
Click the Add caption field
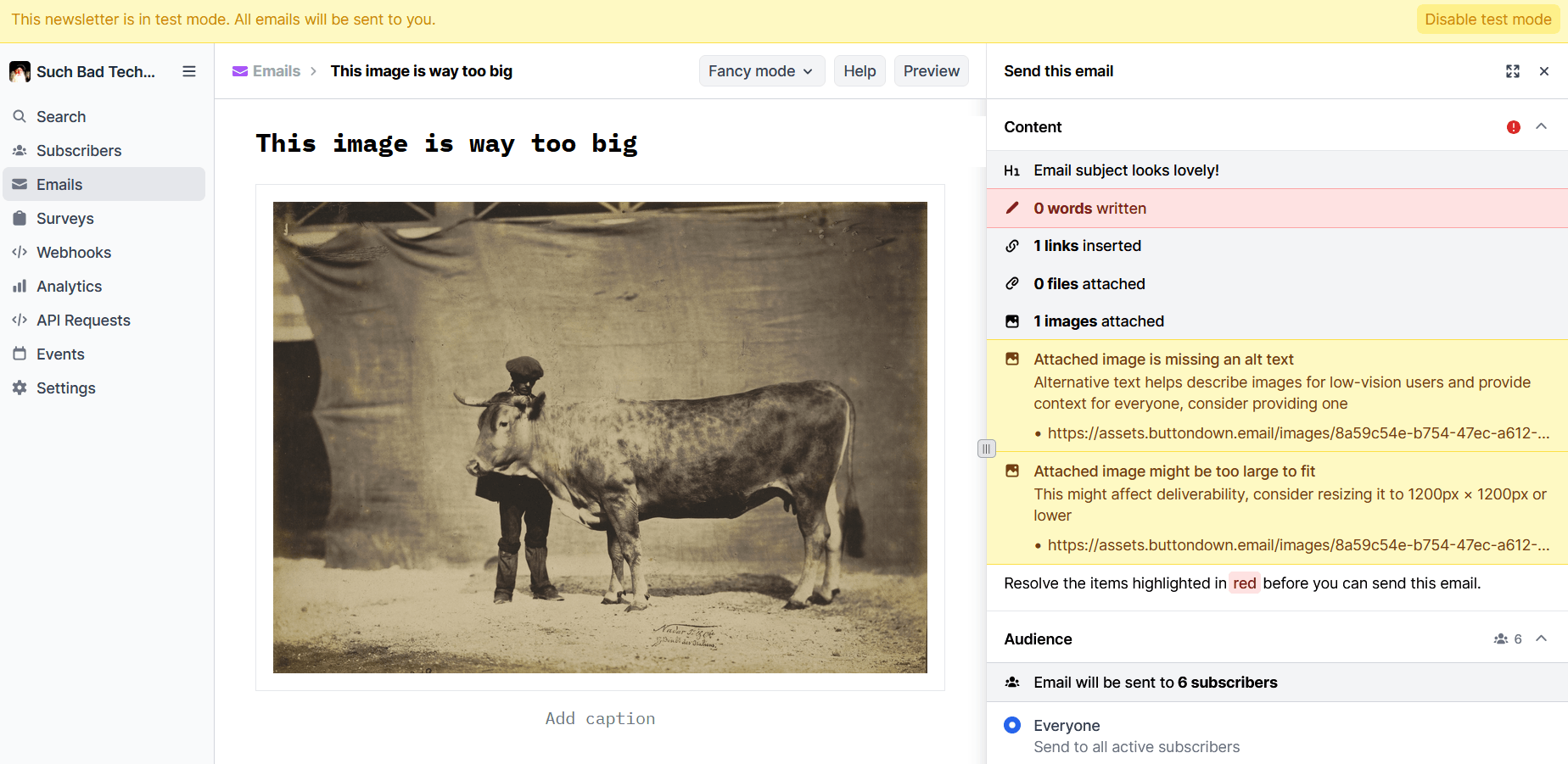click(600, 718)
